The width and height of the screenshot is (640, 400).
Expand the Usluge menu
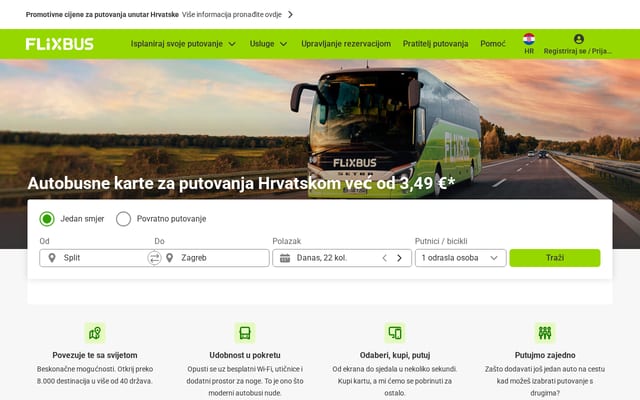[x=268, y=44]
